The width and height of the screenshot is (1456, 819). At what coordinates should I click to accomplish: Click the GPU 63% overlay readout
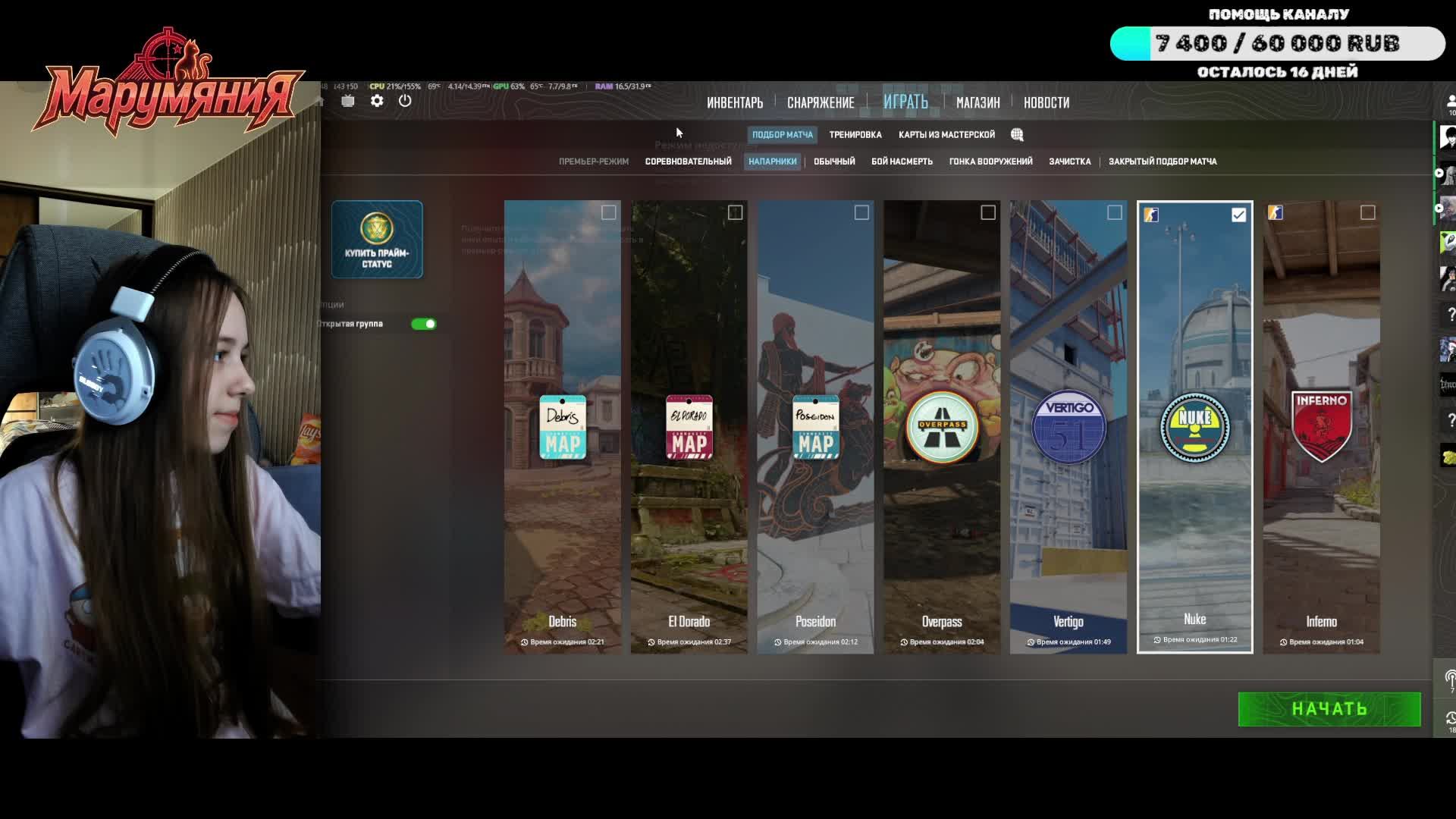pos(509,86)
